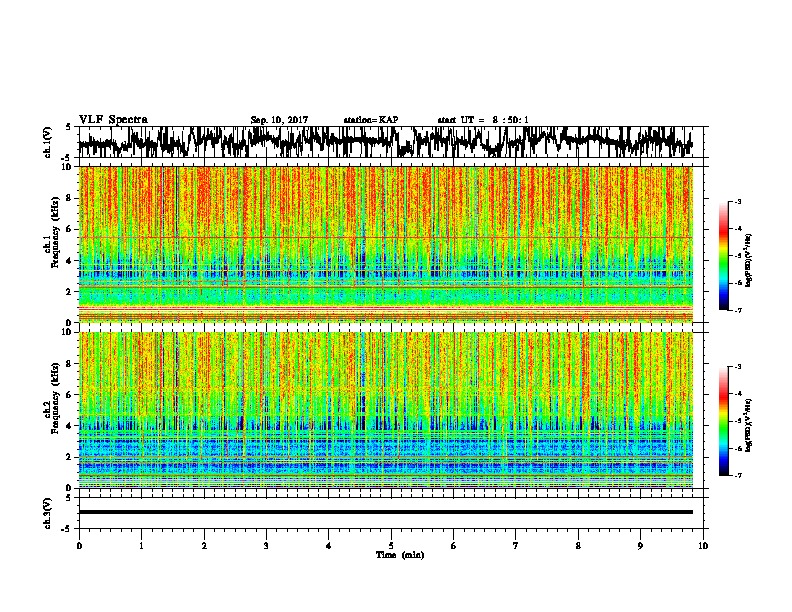Image resolution: width=792 pixels, height=612 pixels.
Task: Click the time axis tick label "1"
Action: coord(141,546)
